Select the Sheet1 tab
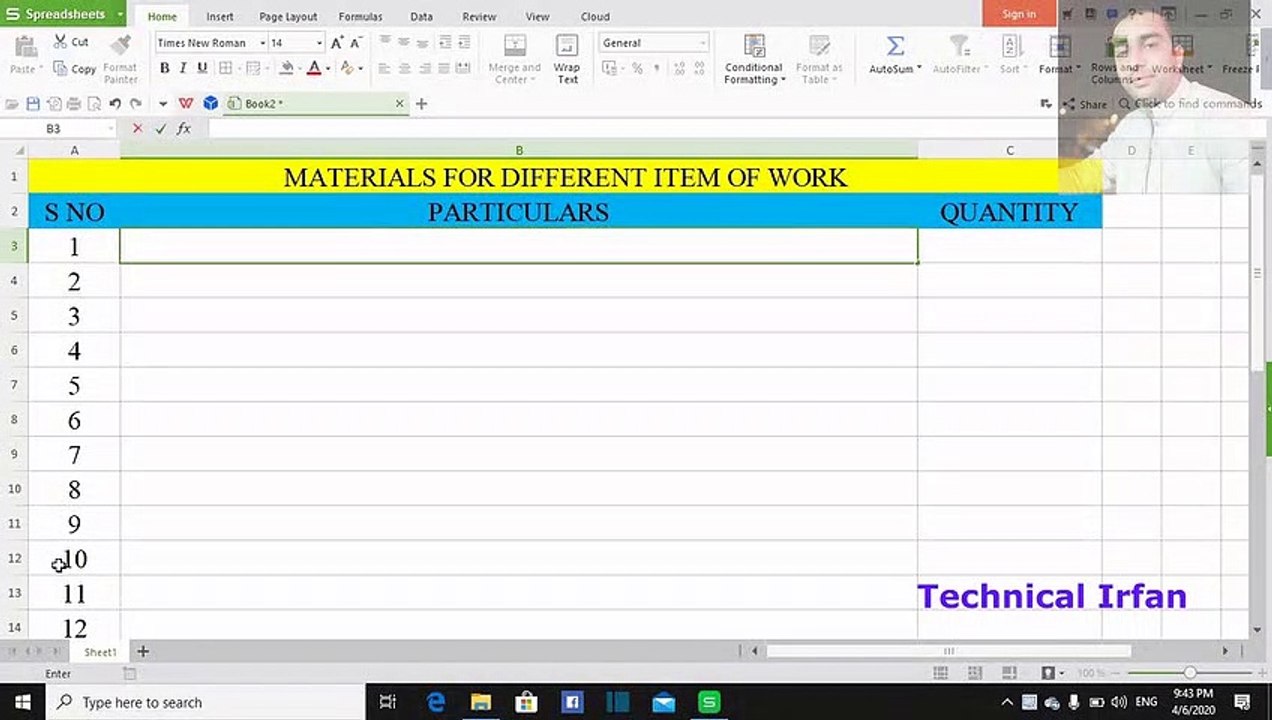 (100, 652)
